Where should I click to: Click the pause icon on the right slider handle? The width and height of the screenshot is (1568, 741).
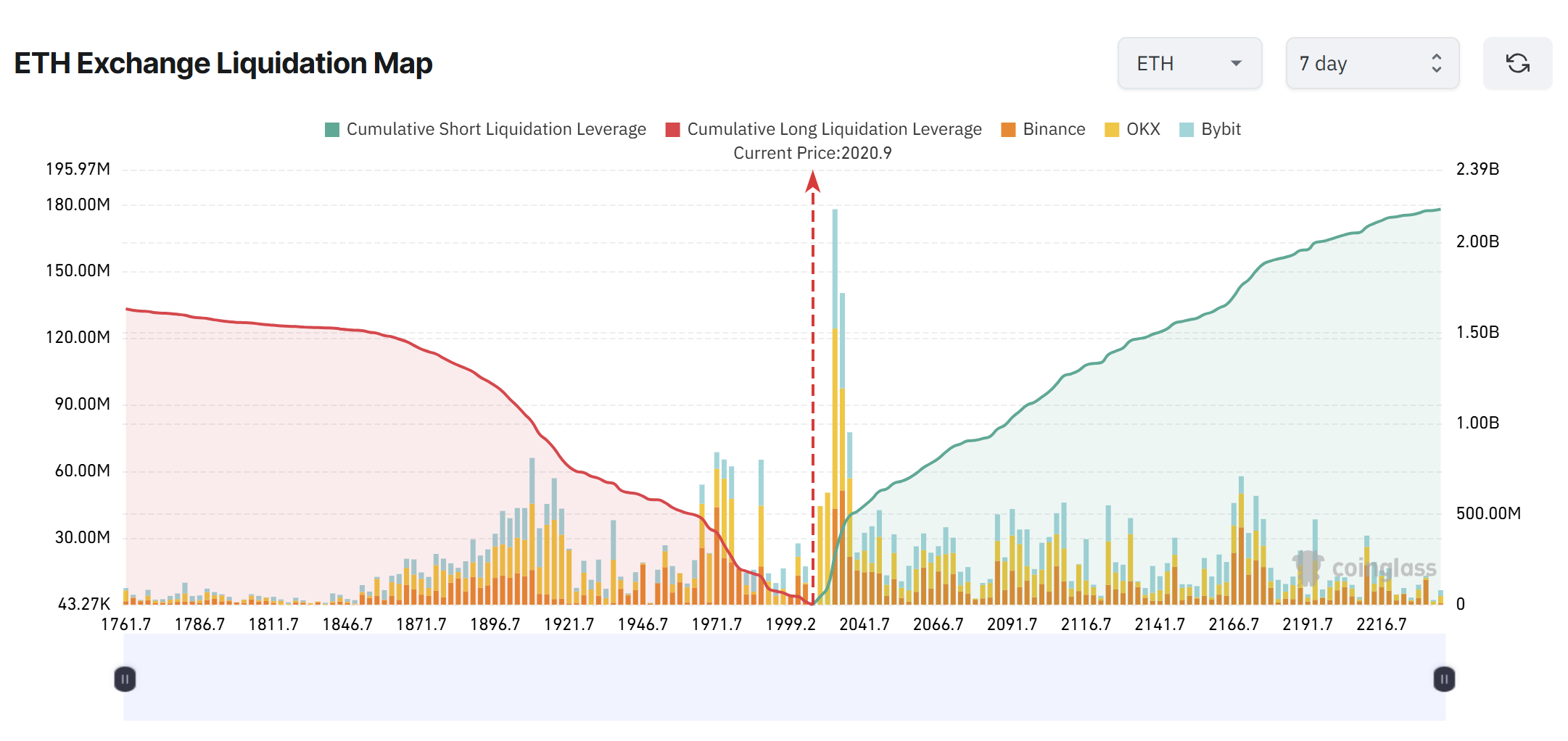(x=1443, y=678)
